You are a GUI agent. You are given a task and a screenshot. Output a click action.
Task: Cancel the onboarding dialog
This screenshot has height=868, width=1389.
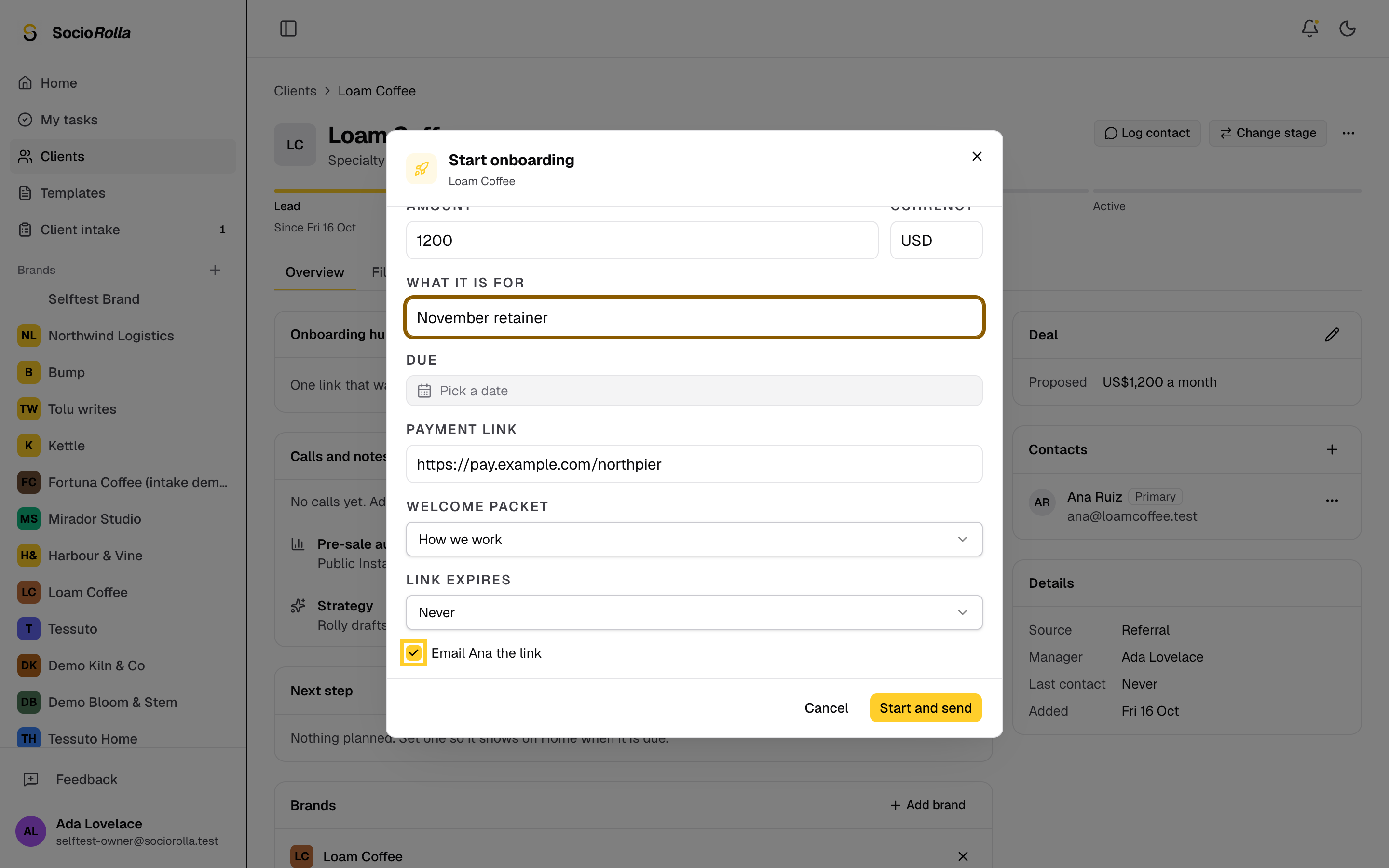click(826, 708)
